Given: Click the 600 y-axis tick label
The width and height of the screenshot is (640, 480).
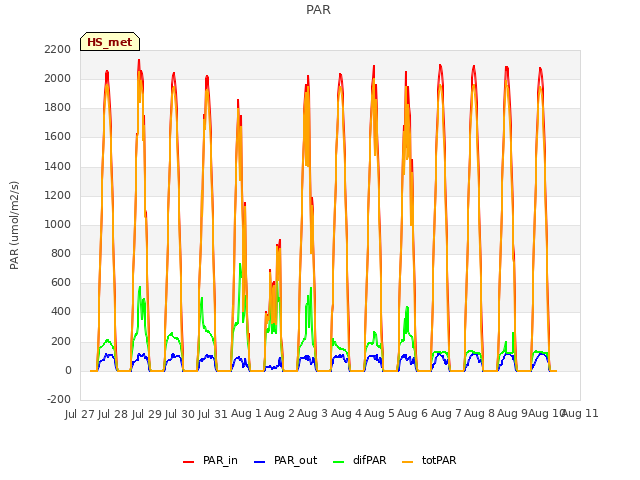Looking at the screenshot, I should tap(61, 282).
